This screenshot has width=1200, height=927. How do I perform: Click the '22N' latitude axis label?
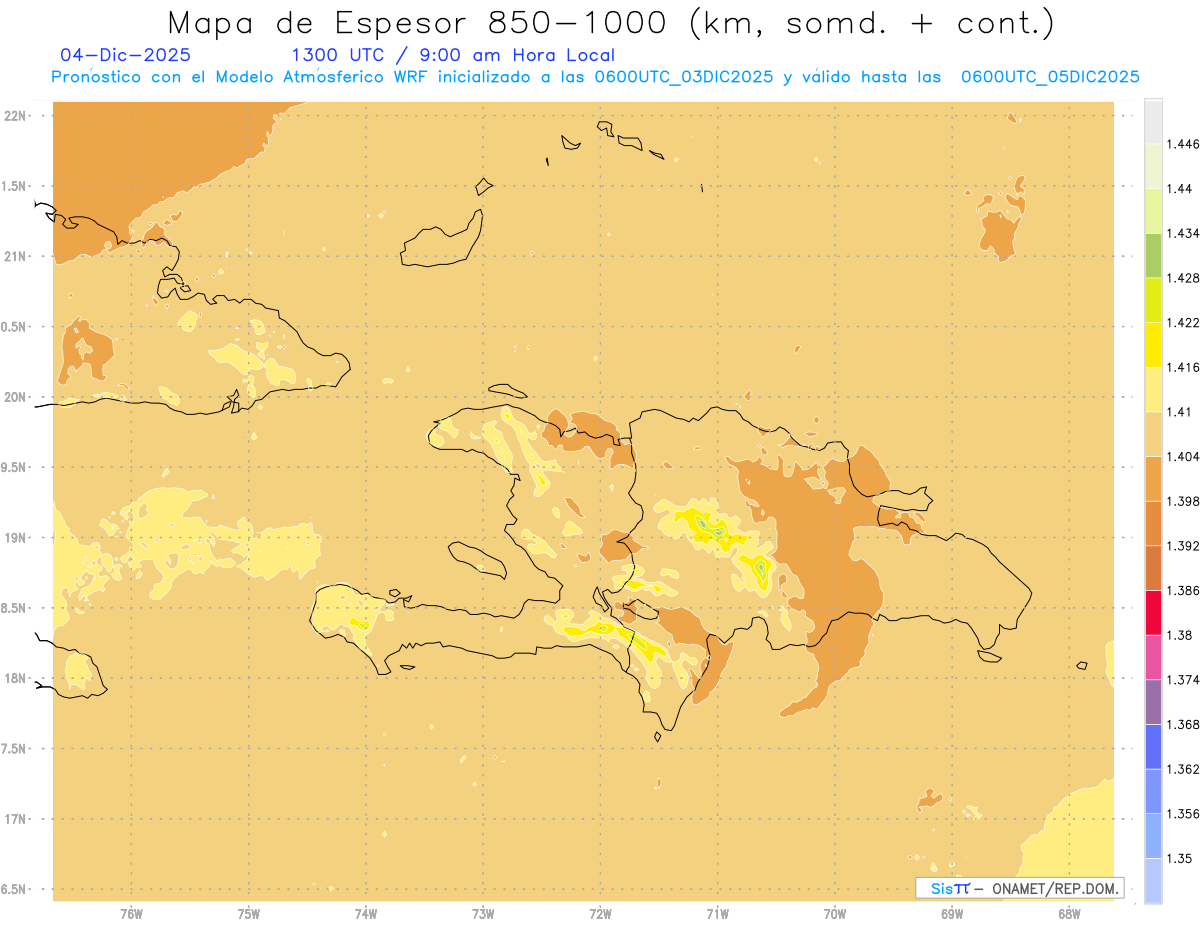15,116
